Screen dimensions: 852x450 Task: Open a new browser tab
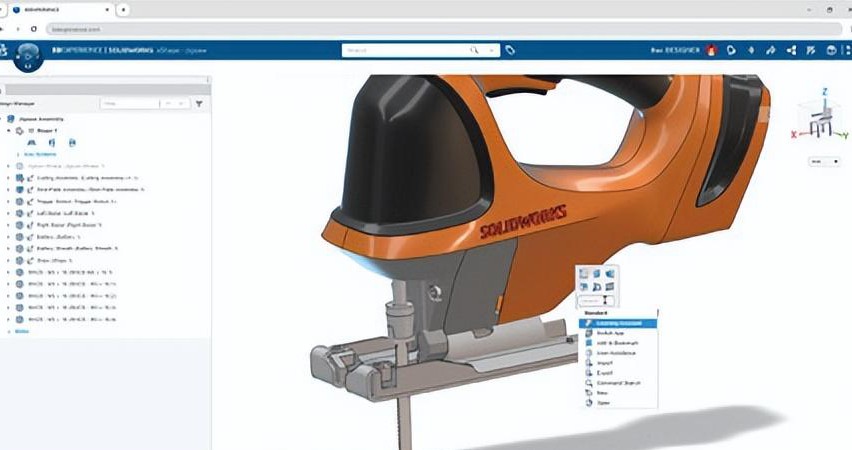click(123, 10)
